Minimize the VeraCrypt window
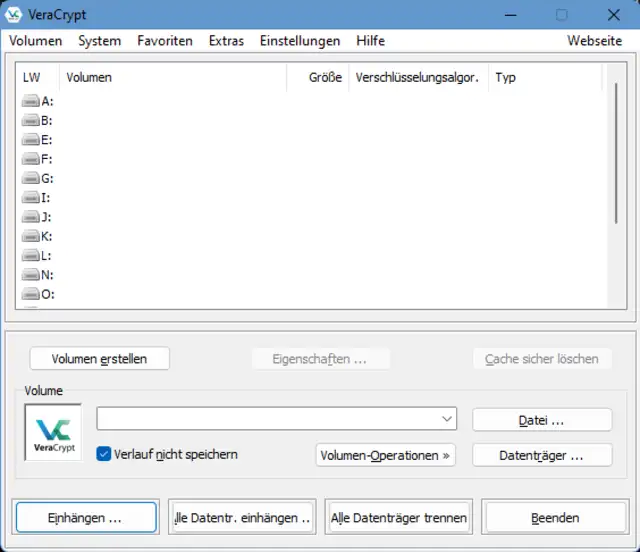 511,15
